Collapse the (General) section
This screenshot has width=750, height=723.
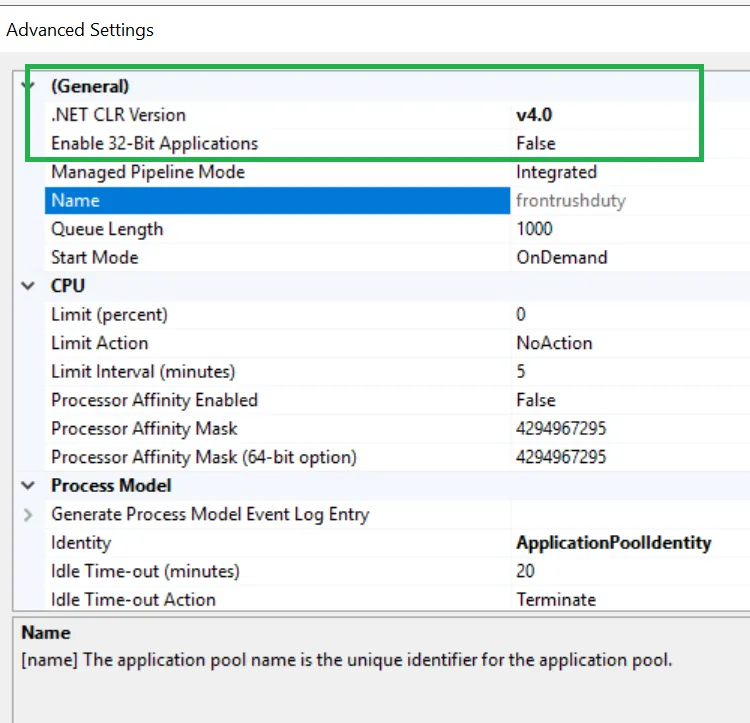pyautogui.click(x=28, y=86)
